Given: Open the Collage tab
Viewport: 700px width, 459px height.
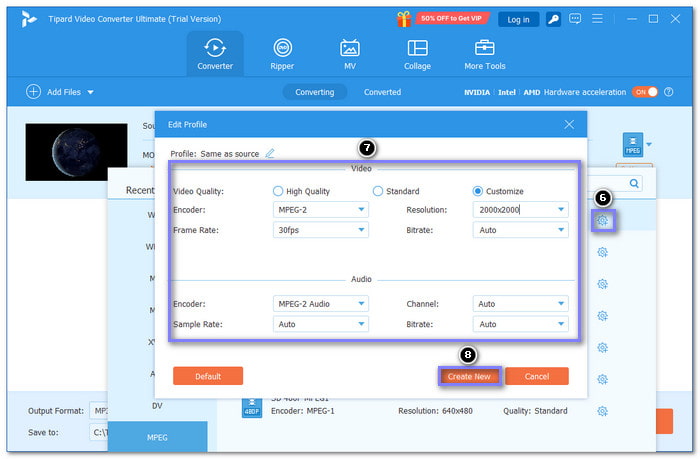Looking at the screenshot, I should pyautogui.click(x=417, y=54).
